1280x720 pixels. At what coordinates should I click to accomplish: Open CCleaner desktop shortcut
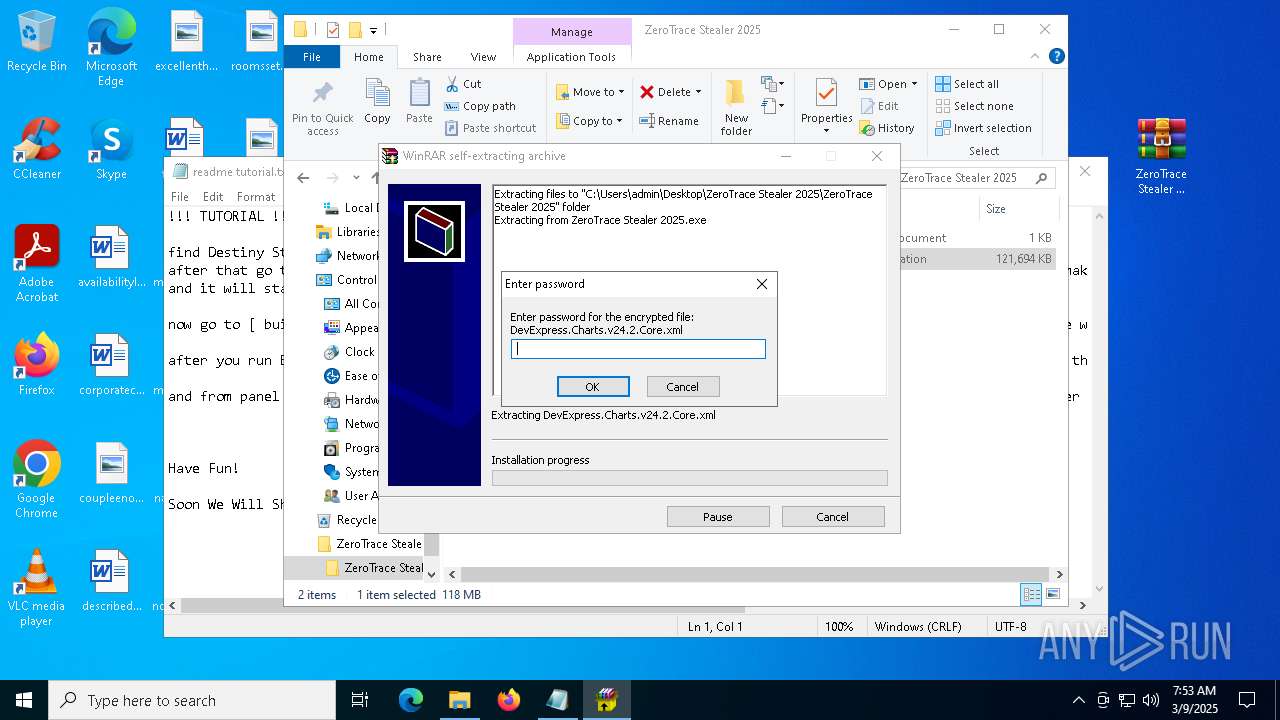point(37,149)
